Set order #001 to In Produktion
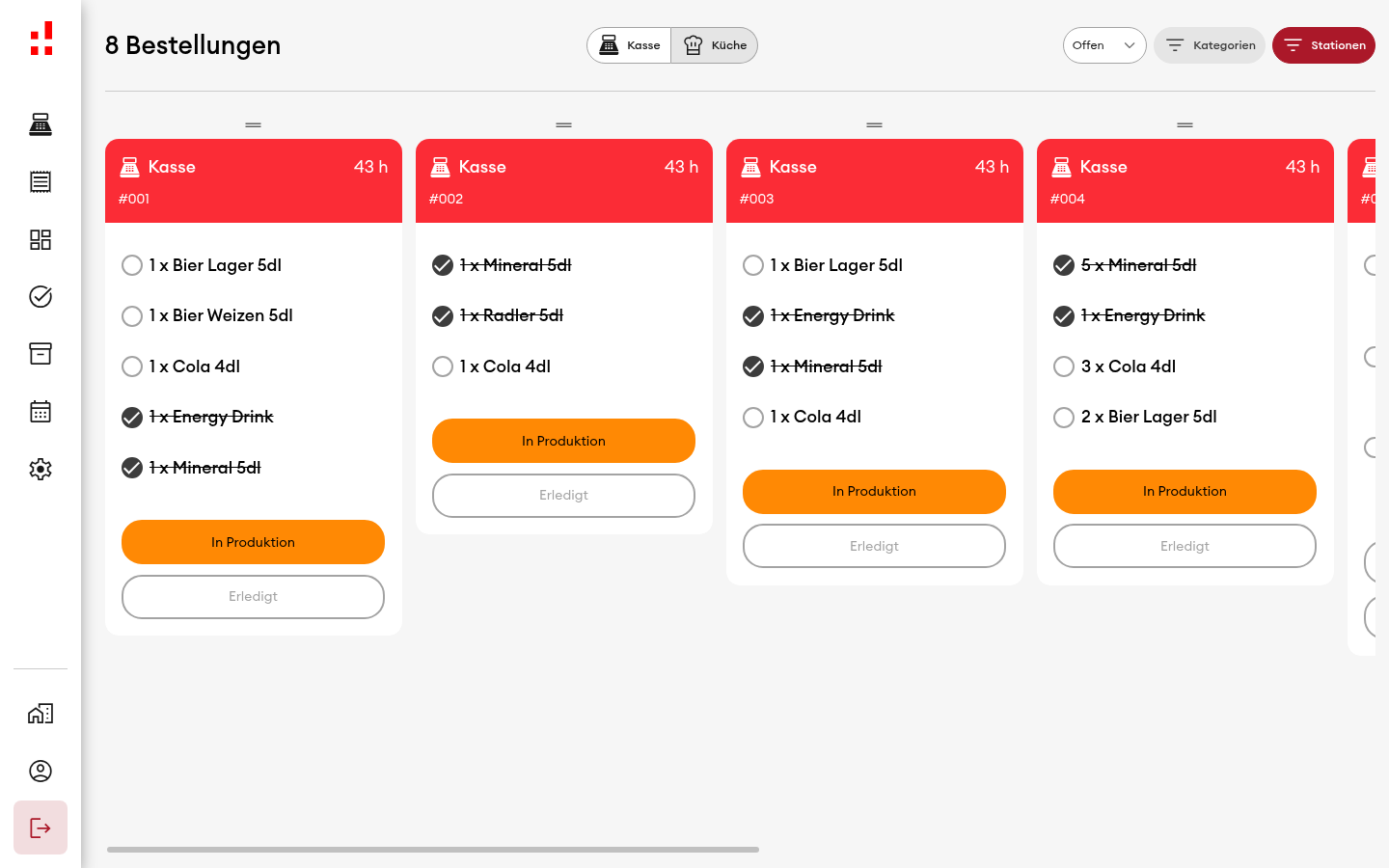 click(253, 542)
